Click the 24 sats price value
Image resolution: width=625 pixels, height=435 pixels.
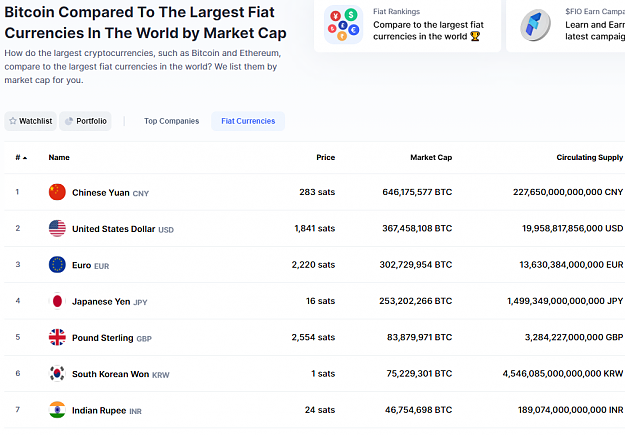320,410
